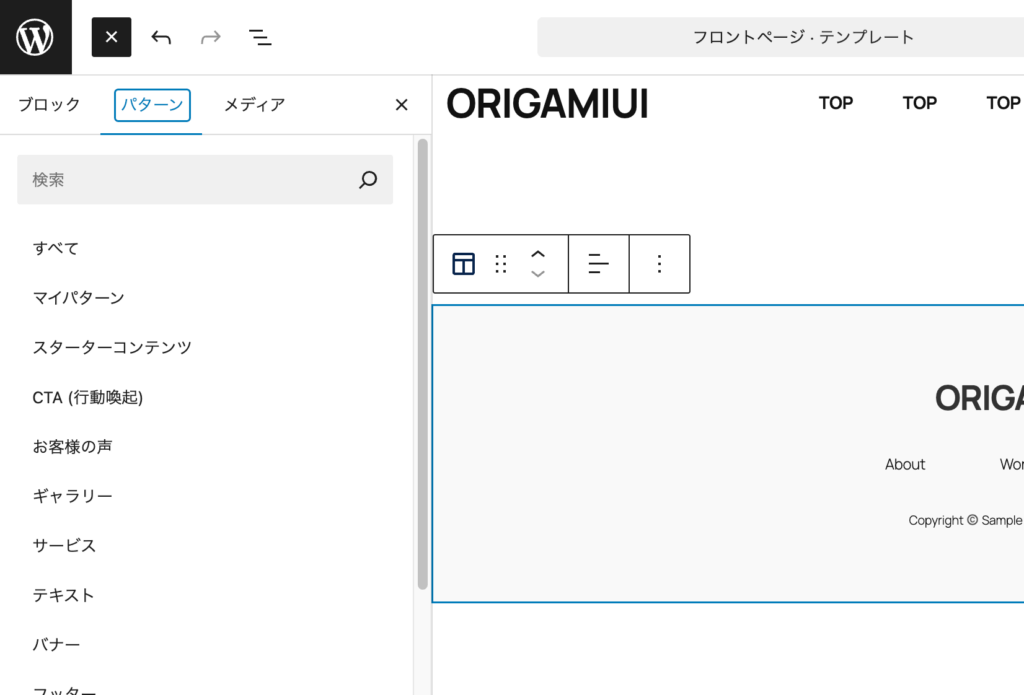The height and width of the screenshot is (695, 1024).
Task: Open the すべて pattern category
Action: tap(56, 248)
